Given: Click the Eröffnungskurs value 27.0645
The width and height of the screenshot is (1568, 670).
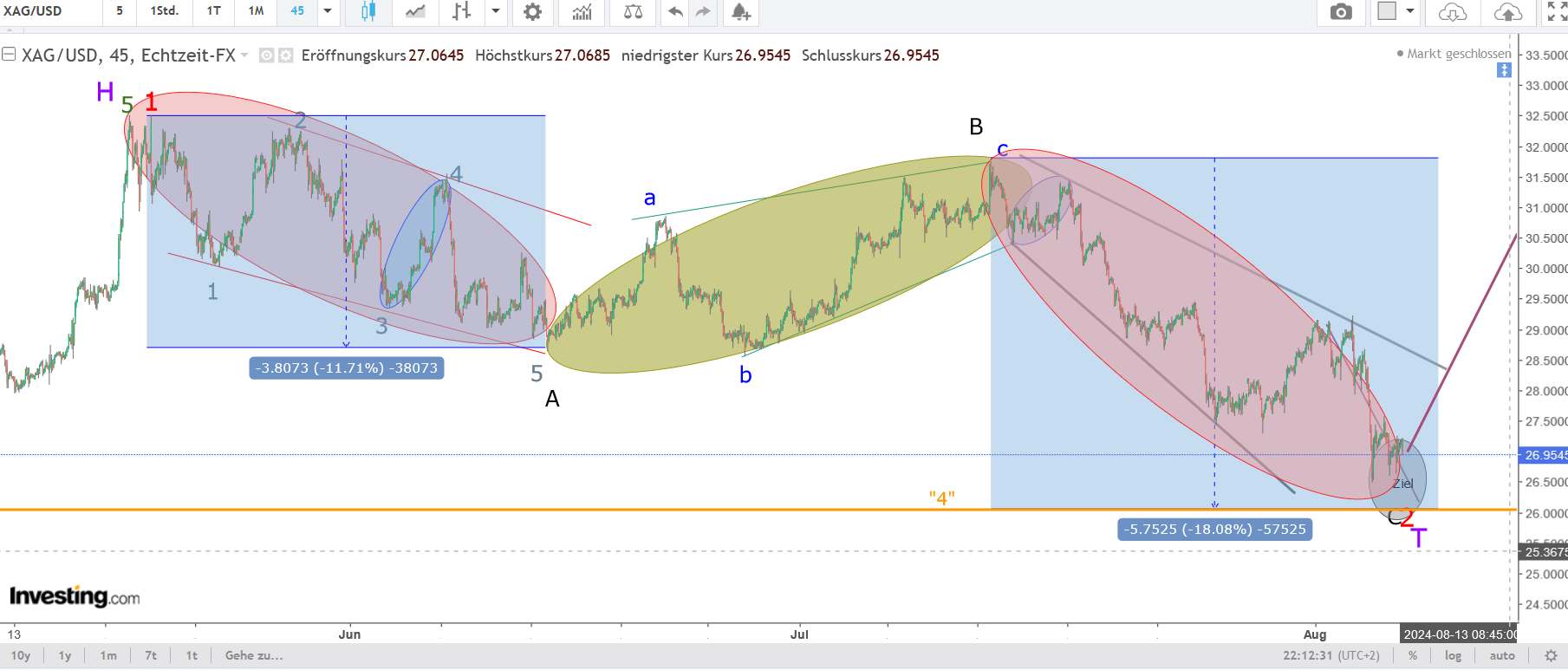Looking at the screenshot, I should click(x=436, y=55).
